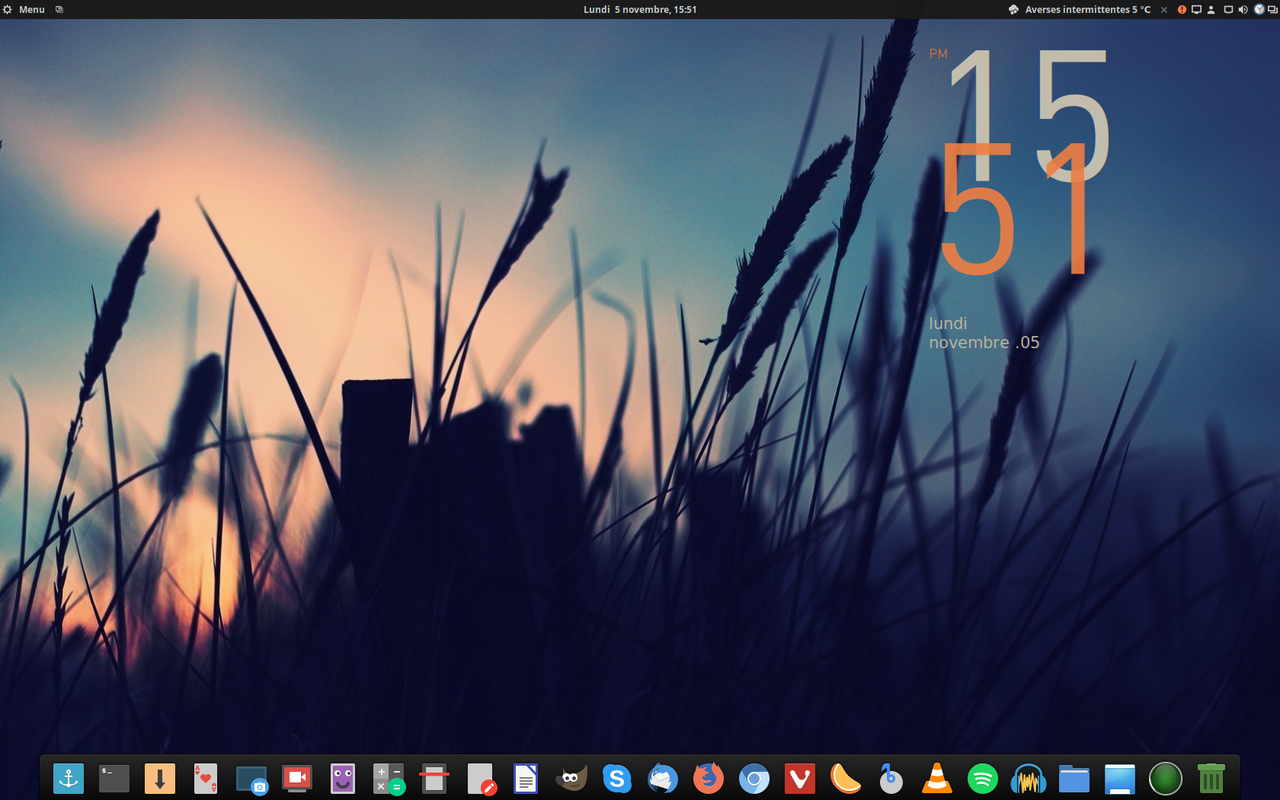Open the orange download arrow app
1280x800 pixels.
coord(160,778)
